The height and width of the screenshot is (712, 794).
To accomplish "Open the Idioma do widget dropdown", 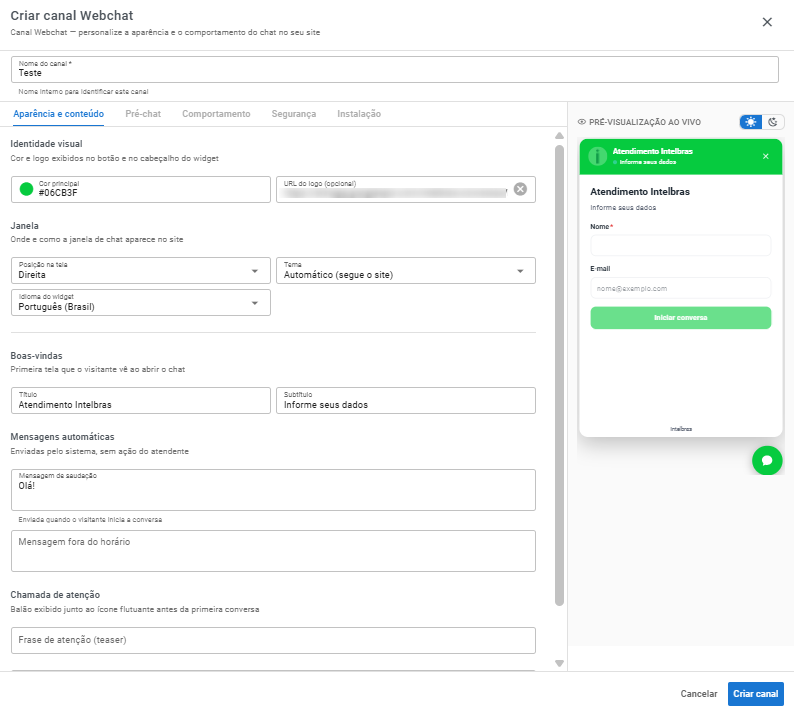I will (x=141, y=302).
